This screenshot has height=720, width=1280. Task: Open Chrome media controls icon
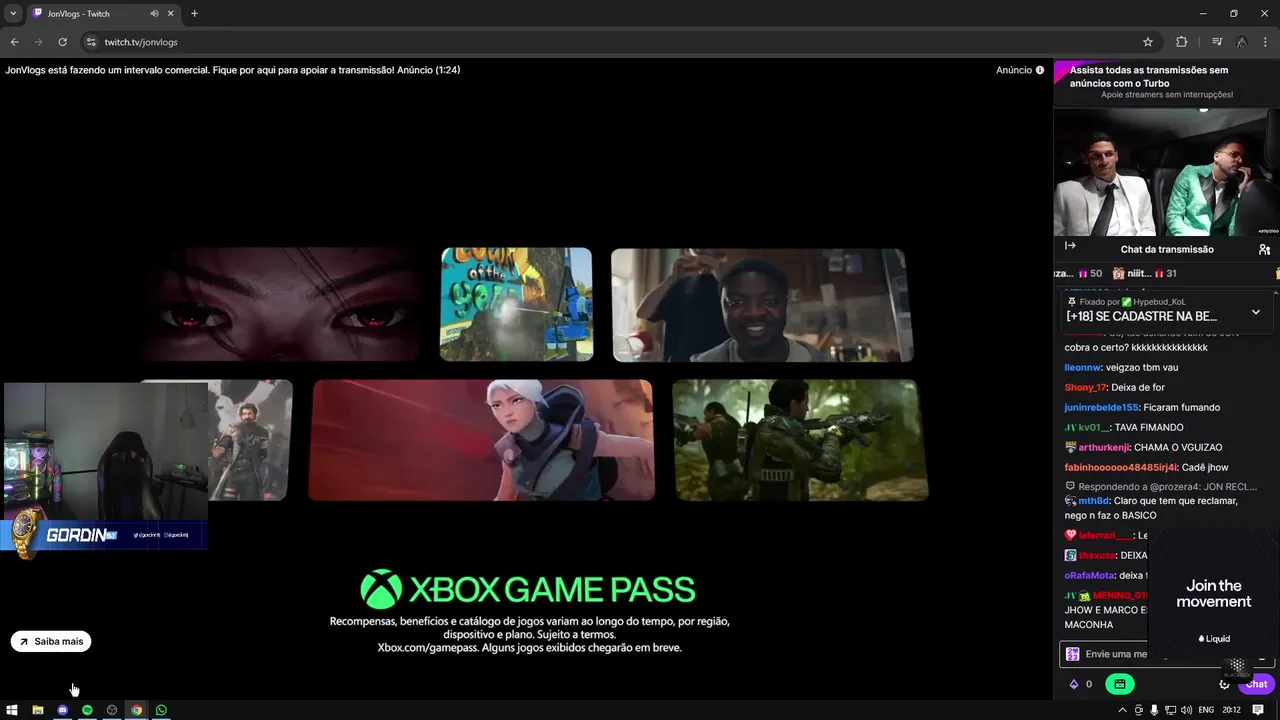click(x=1217, y=42)
